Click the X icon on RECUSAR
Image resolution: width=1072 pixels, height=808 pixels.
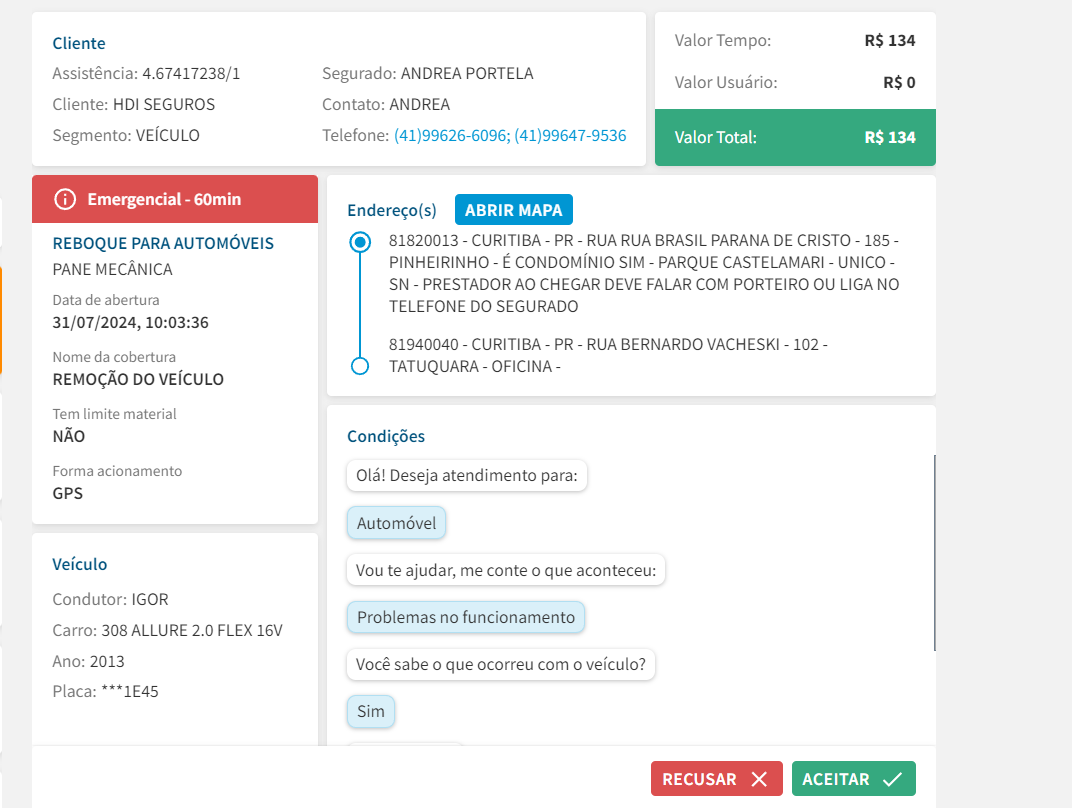pyautogui.click(x=759, y=779)
